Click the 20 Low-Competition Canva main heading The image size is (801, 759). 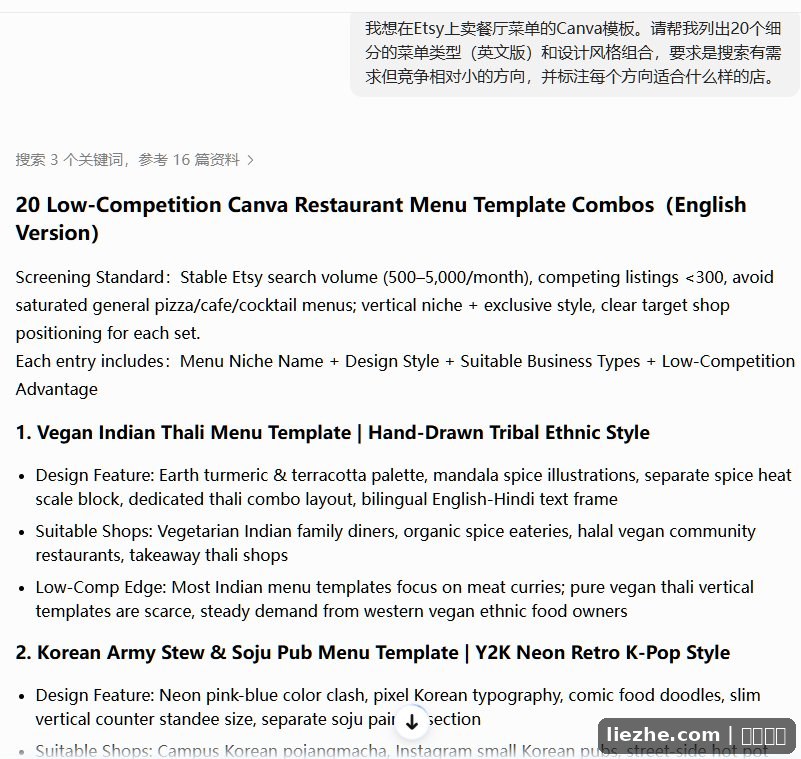381,219
